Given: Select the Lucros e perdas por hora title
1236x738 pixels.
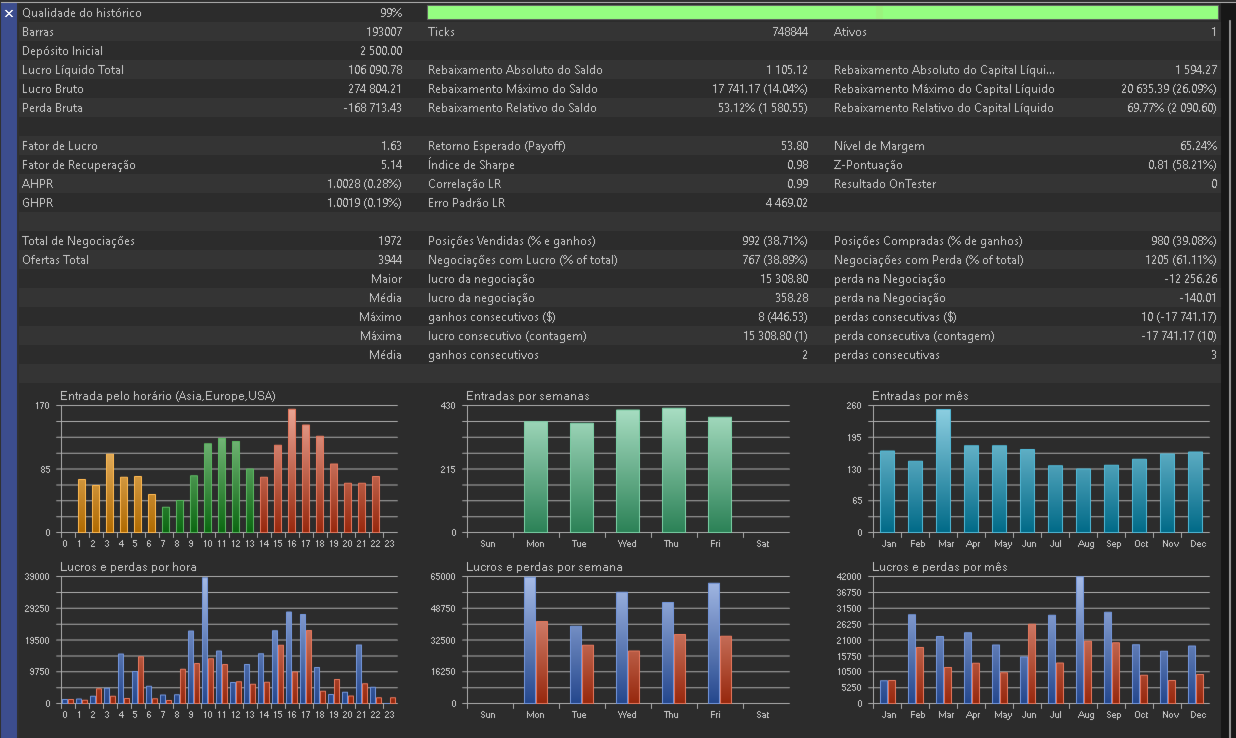Looking at the screenshot, I should coord(128,567).
